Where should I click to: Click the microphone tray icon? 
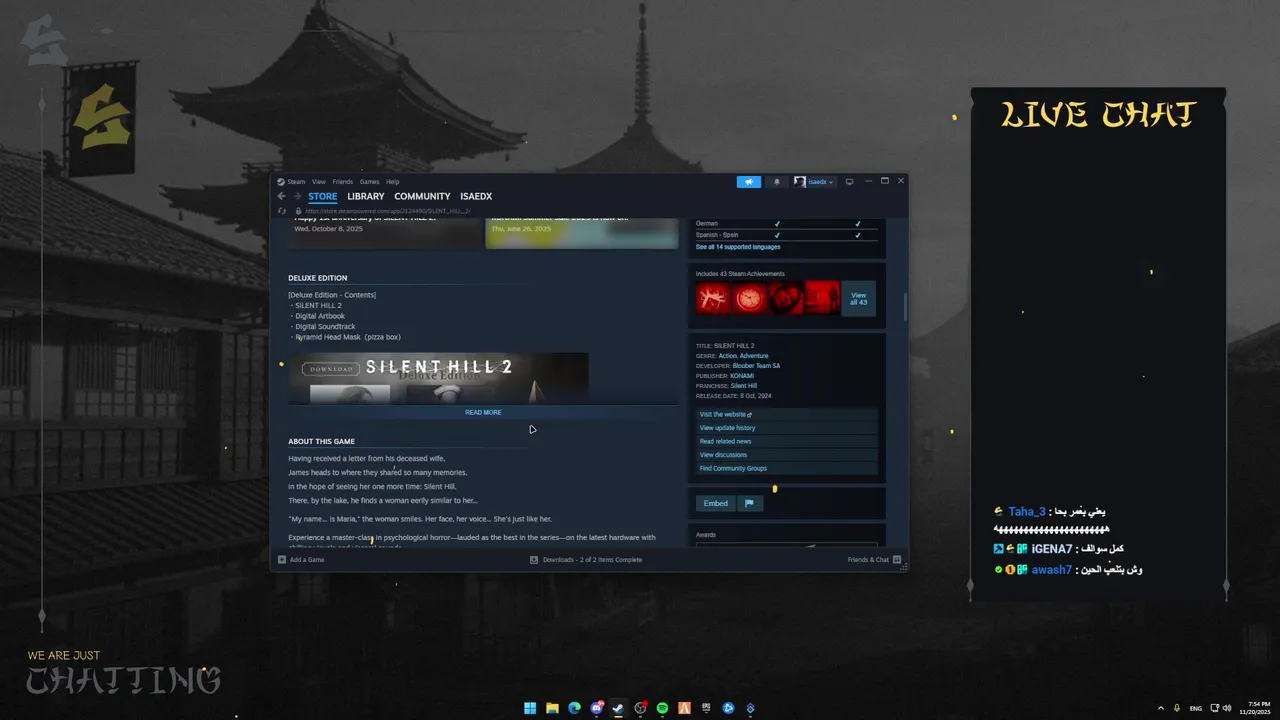click(1177, 708)
